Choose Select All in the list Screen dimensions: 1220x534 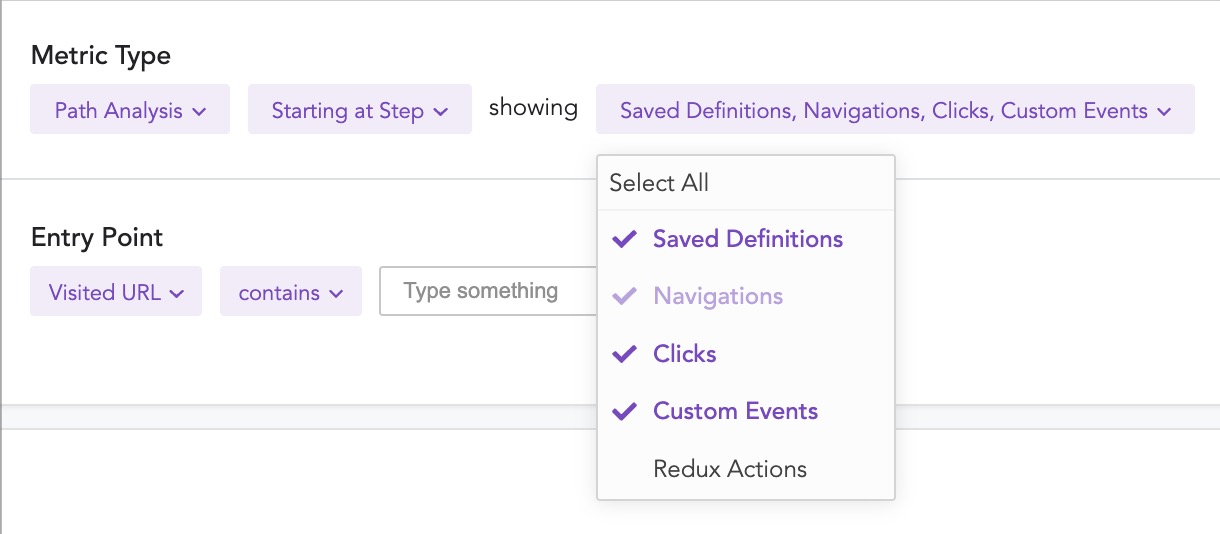pyautogui.click(x=659, y=183)
